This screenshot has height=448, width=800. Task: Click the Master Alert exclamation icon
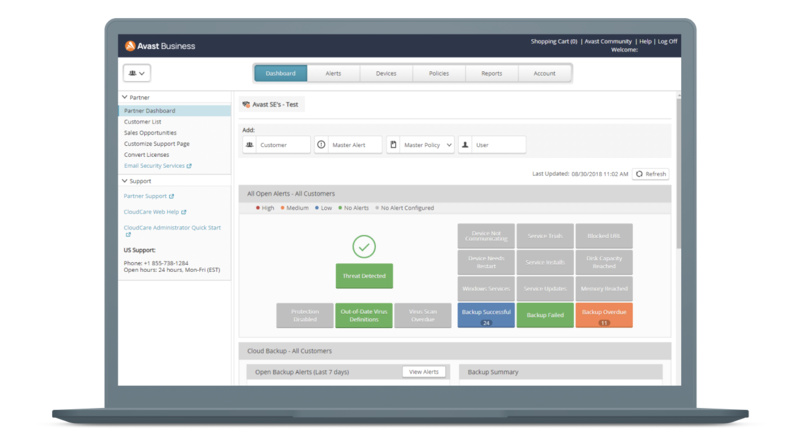click(321, 145)
